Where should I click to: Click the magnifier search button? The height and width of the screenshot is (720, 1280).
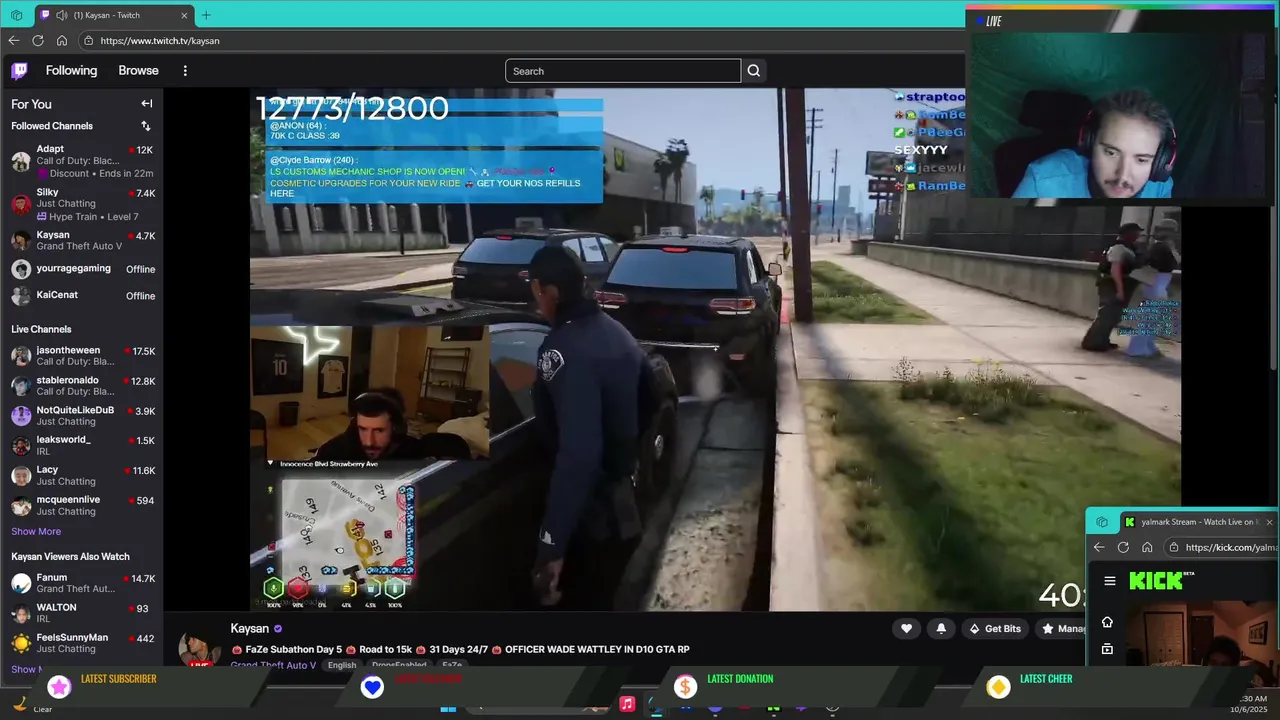coord(754,71)
